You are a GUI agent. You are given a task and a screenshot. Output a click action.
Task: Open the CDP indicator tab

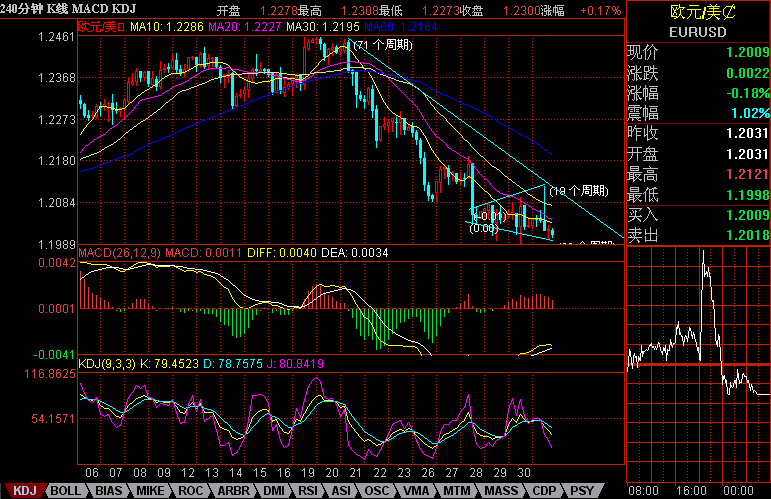coord(544,491)
